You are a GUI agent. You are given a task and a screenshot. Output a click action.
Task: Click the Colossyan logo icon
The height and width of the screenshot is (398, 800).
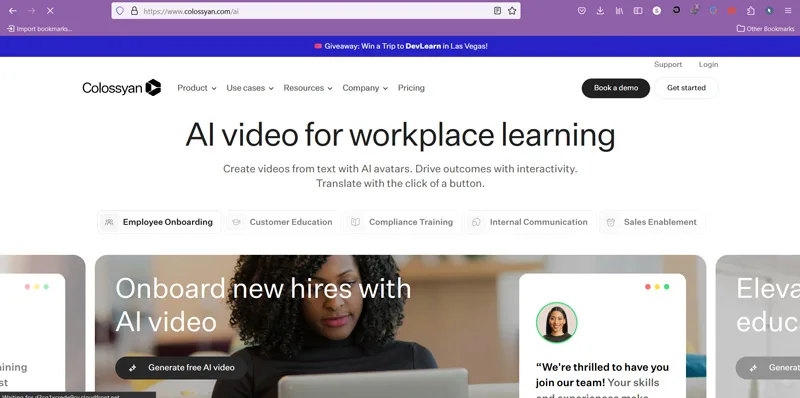pos(153,88)
